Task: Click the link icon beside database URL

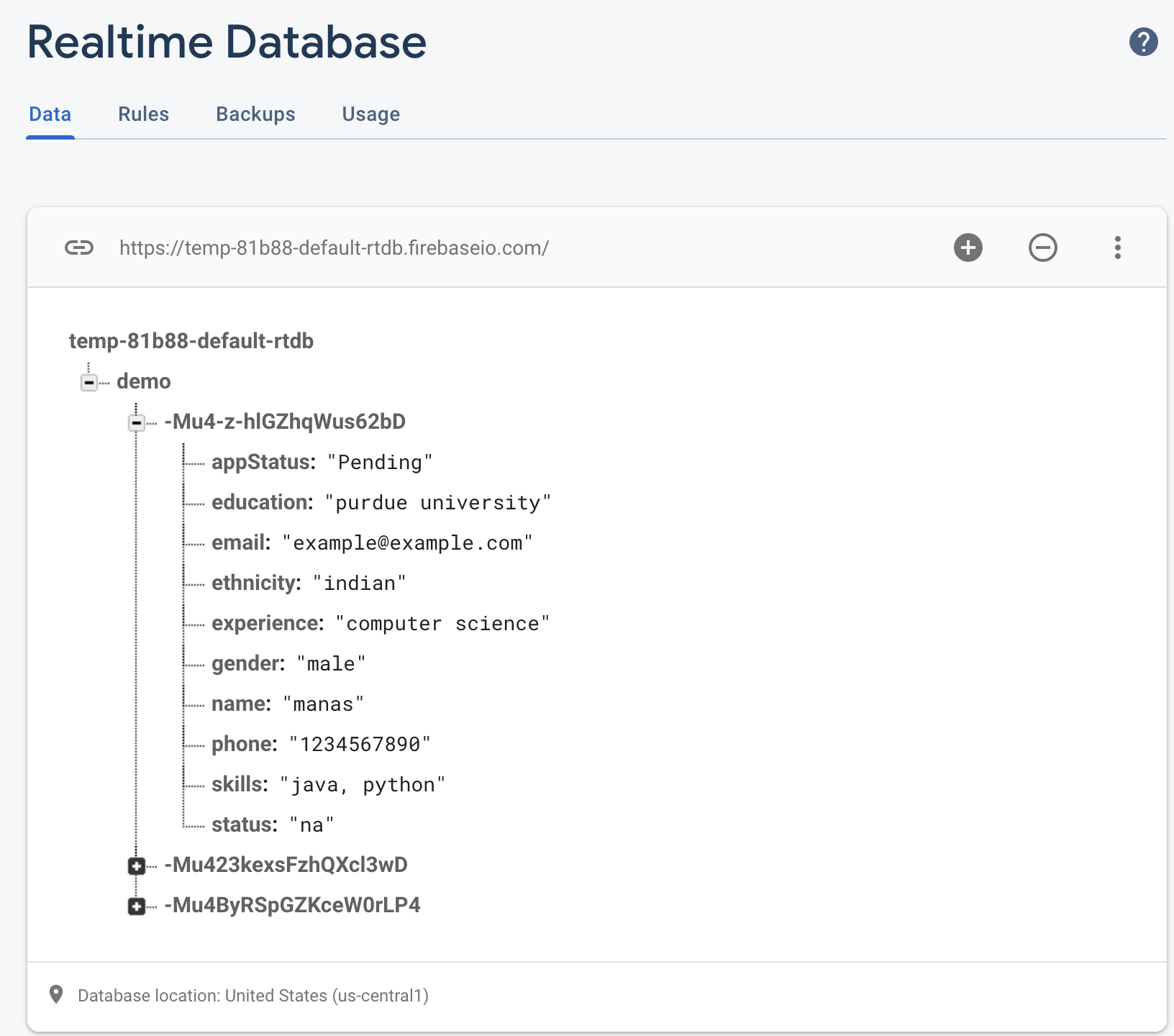Action: 79,248
